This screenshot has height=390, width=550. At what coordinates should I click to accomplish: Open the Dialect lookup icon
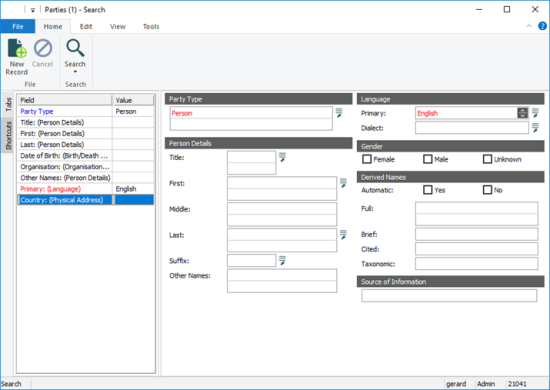point(535,128)
